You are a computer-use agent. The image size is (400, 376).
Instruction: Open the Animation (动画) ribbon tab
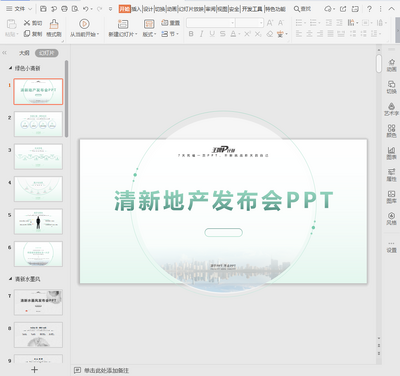(172, 9)
